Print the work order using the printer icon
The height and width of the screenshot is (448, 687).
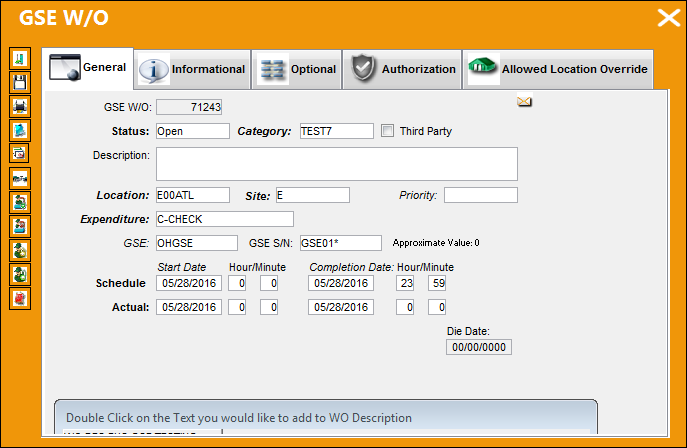(20, 106)
